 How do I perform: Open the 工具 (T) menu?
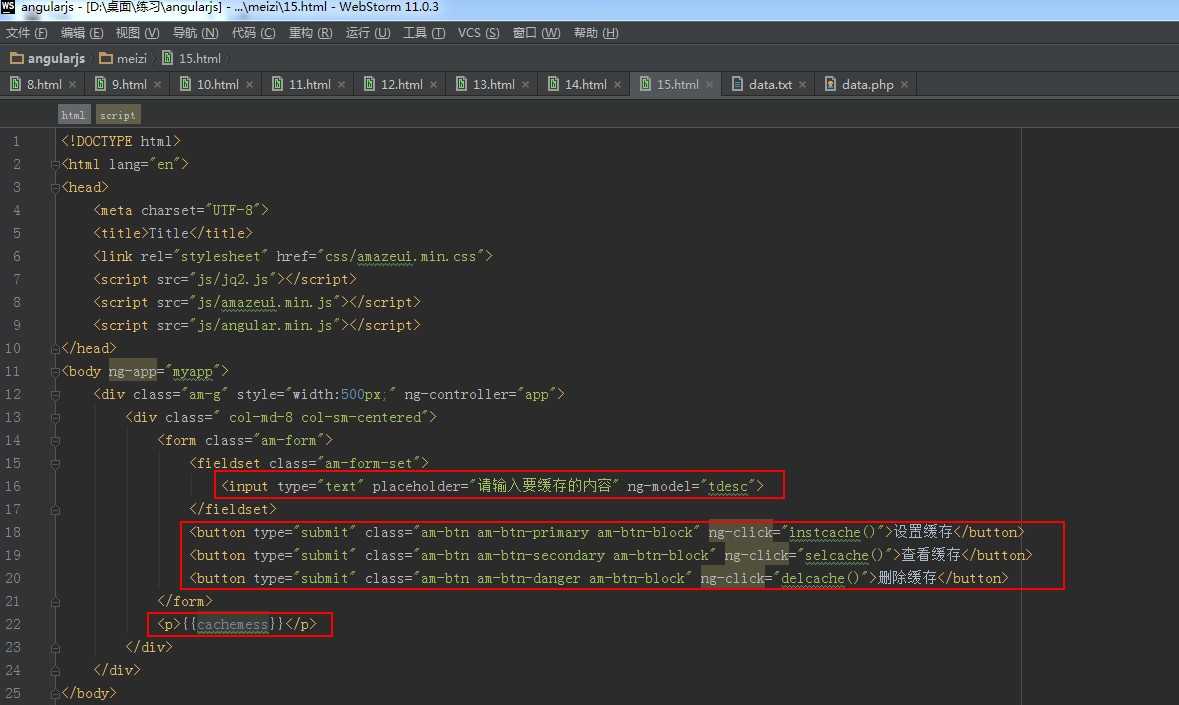click(424, 33)
